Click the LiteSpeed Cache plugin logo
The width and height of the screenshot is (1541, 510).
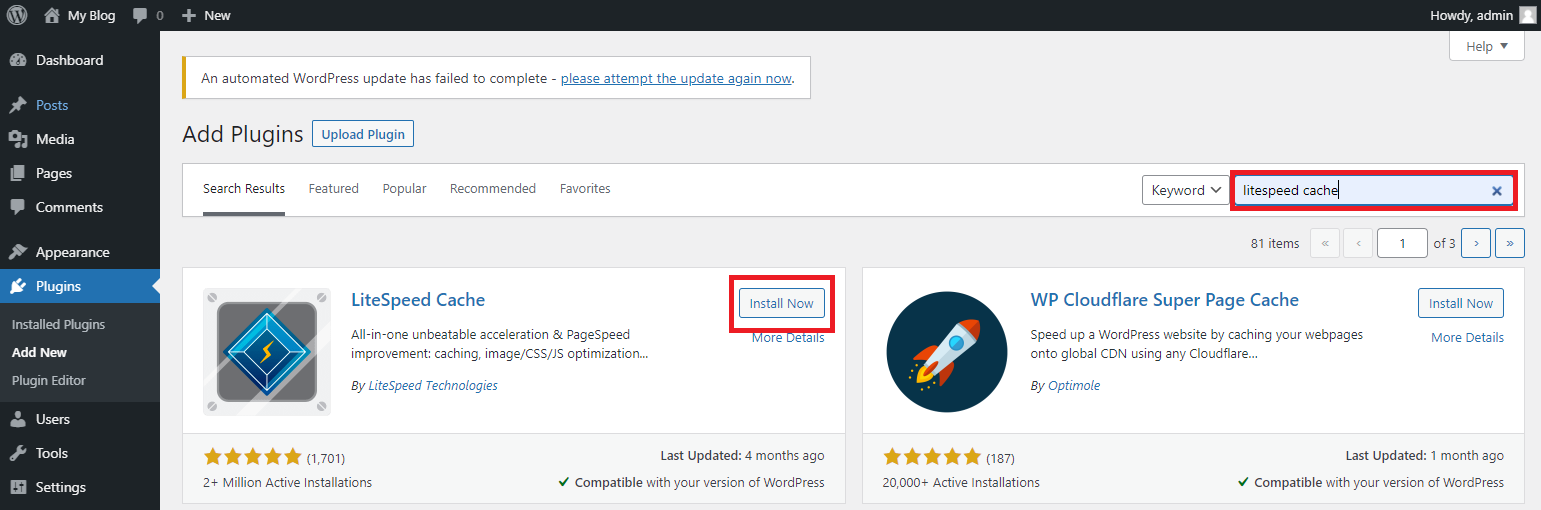267,351
